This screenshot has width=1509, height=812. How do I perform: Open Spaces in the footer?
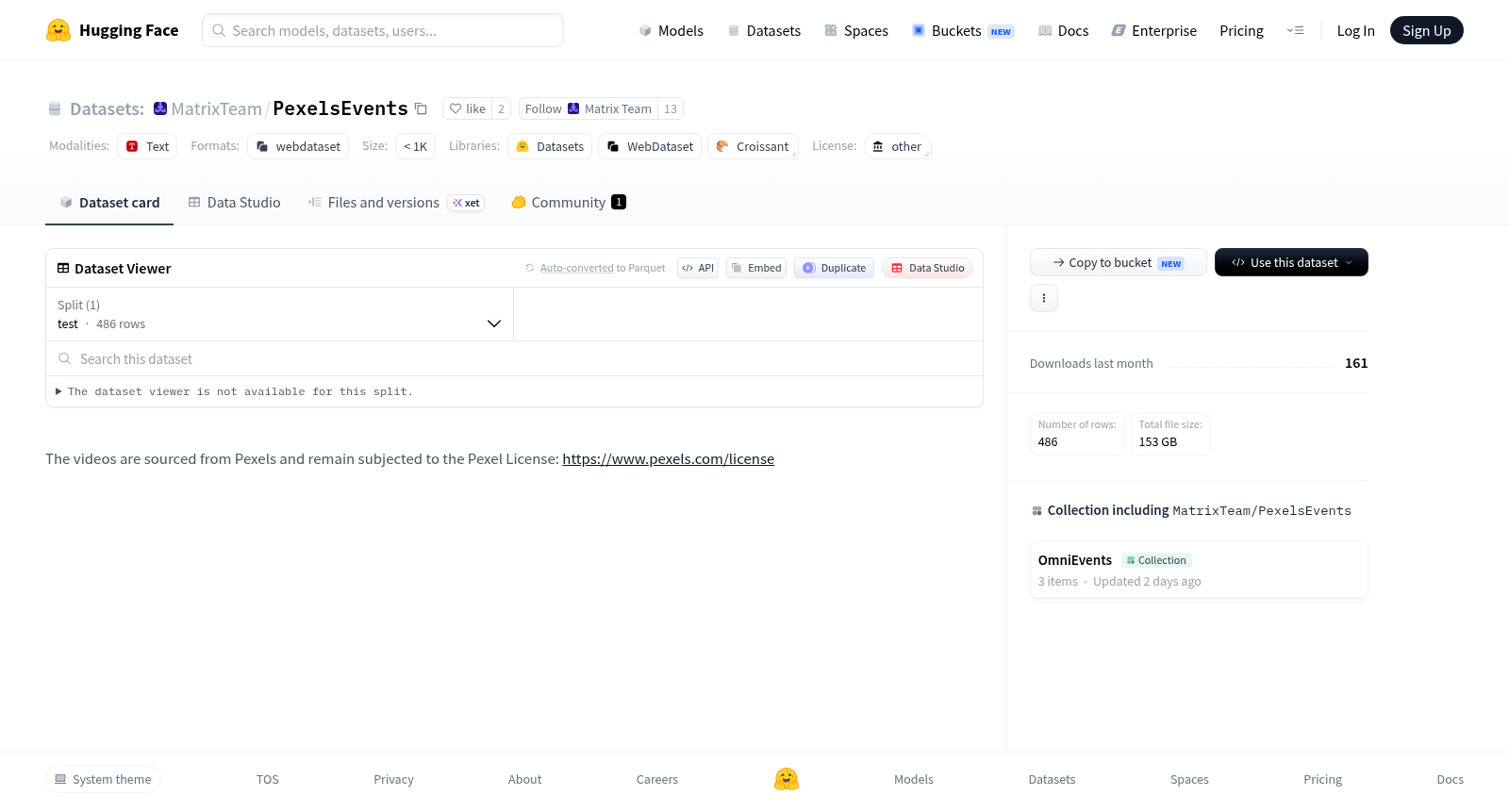(x=1189, y=779)
